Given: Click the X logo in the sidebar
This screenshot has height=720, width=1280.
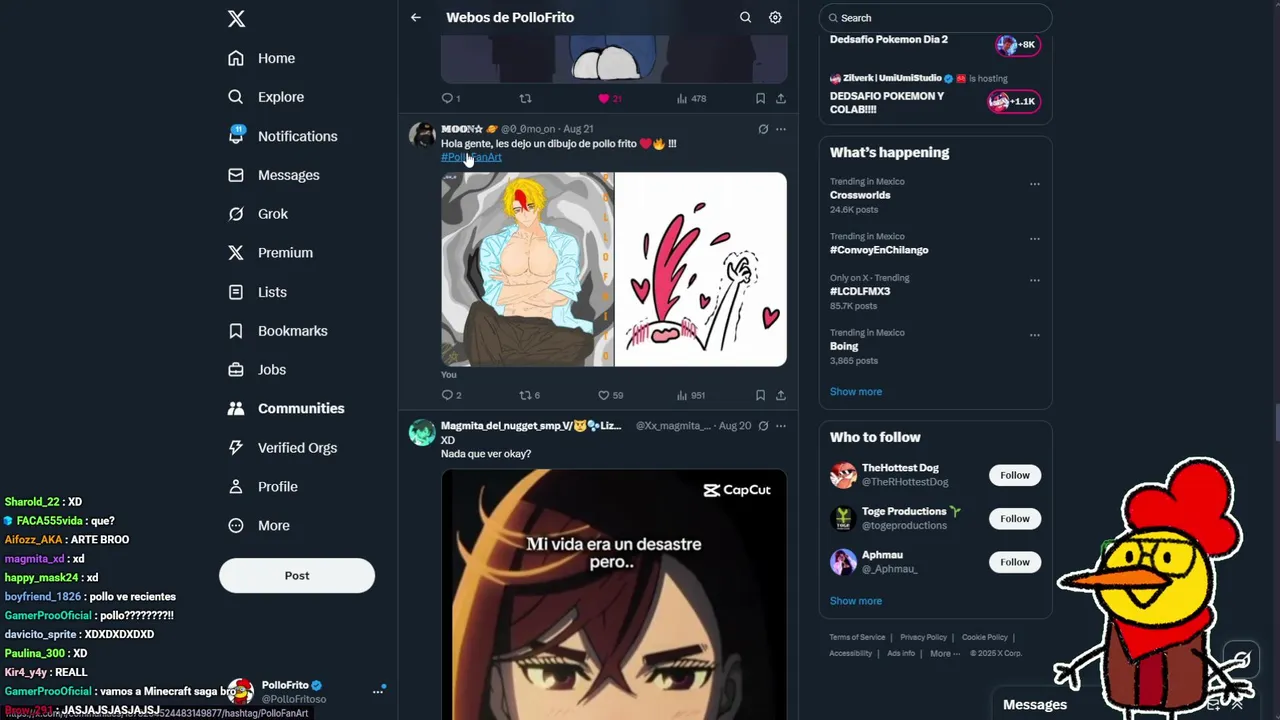Looking at the screenshot, I should pos(236,18).
